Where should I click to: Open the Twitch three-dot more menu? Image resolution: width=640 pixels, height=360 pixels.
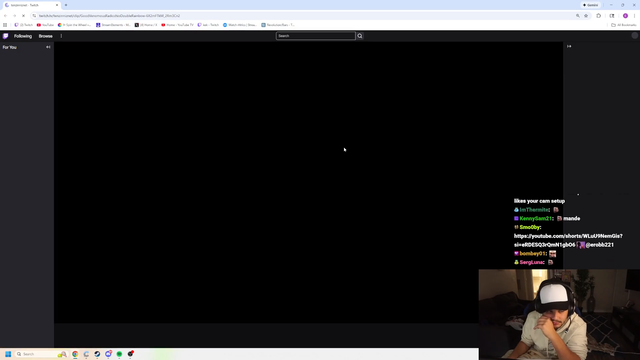coord(61,36)
